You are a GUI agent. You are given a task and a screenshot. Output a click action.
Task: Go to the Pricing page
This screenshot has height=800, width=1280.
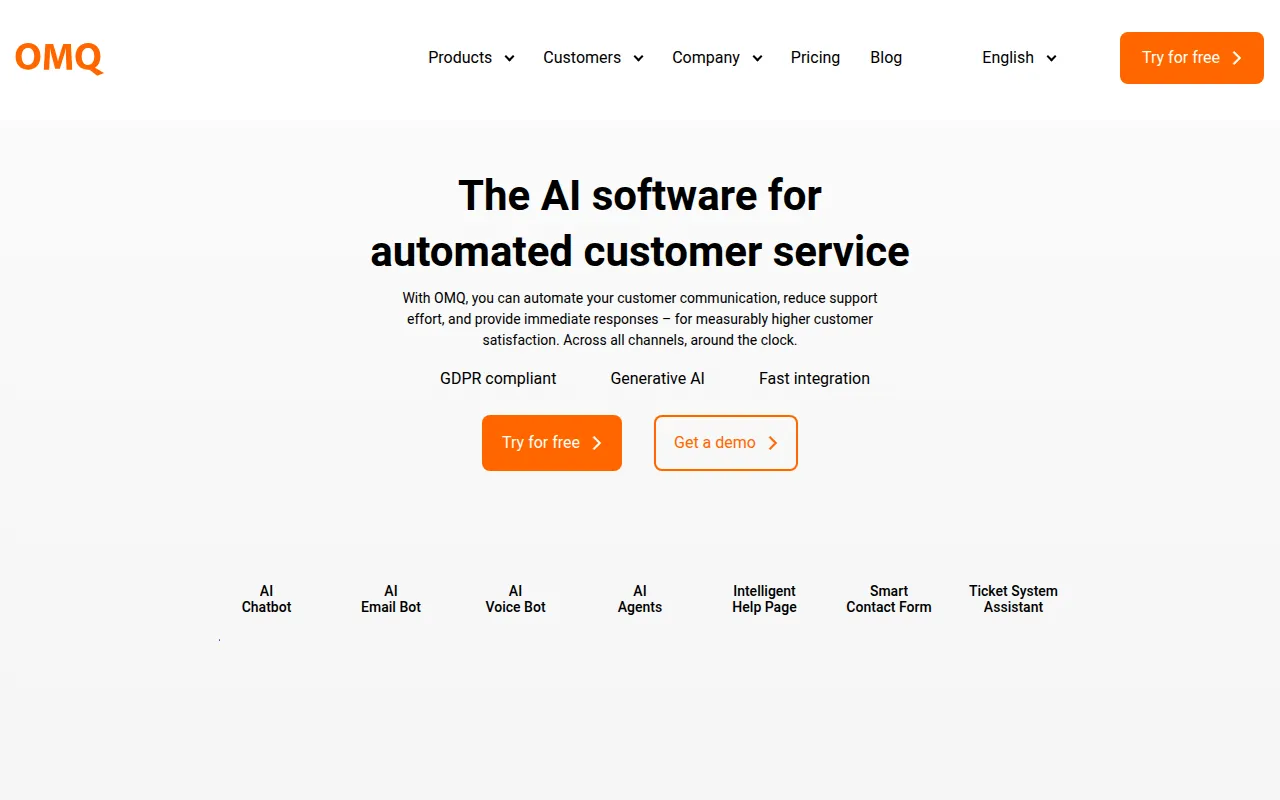coord(815,58)
